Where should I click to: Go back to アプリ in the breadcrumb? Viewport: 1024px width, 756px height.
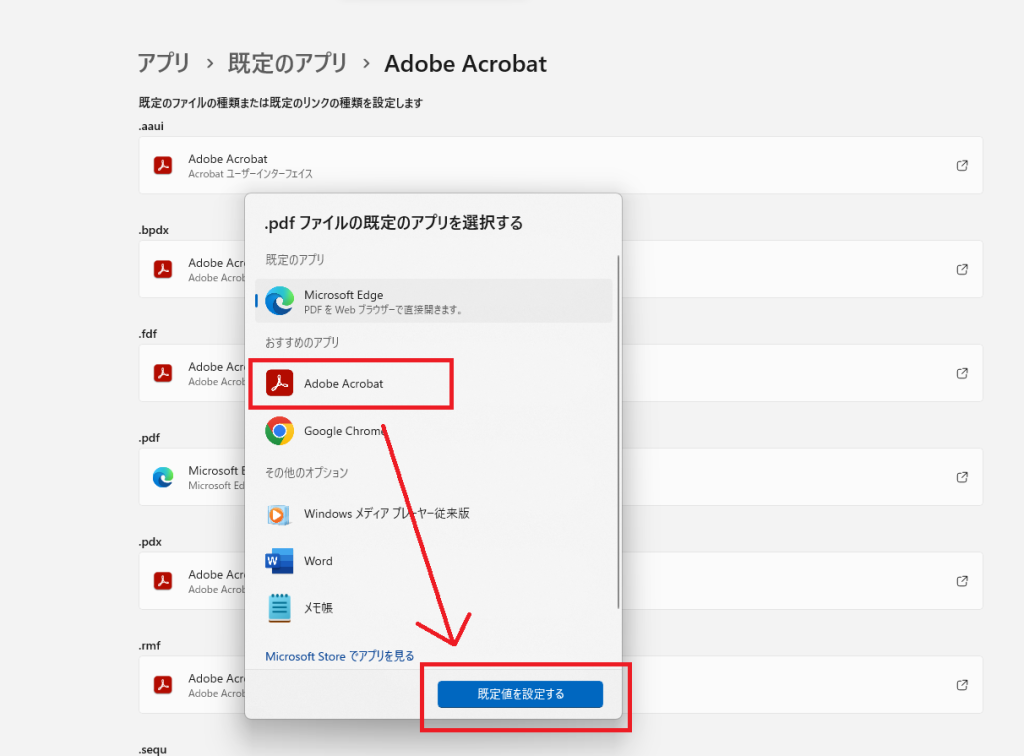point(163,63)
